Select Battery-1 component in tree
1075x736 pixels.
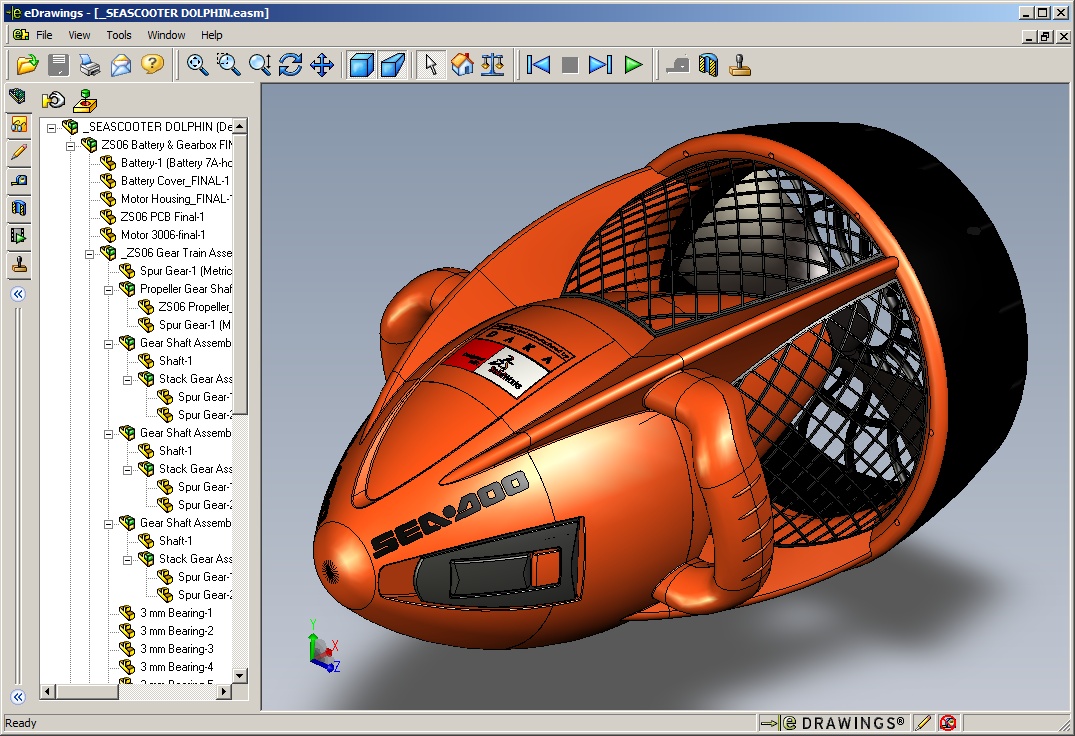tap(165, 162)
